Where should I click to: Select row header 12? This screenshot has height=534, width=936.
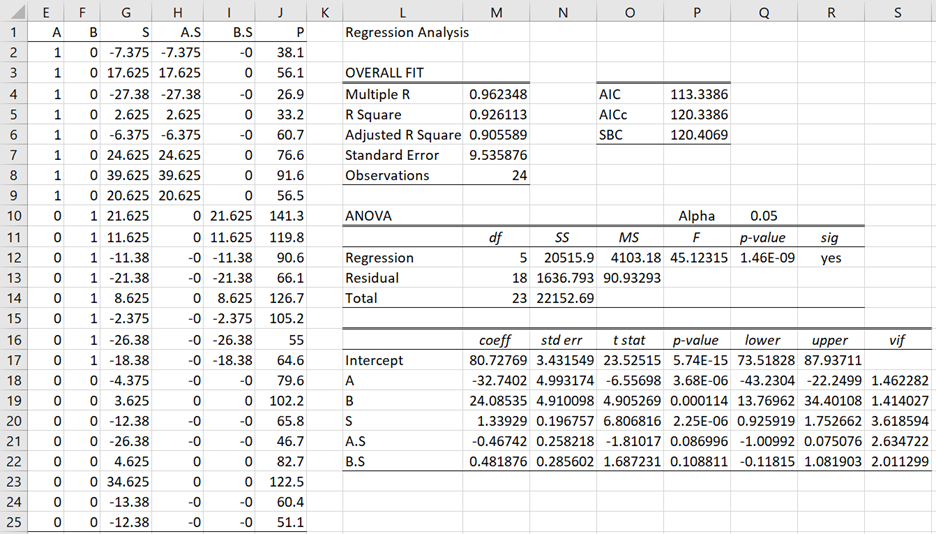(x=13, y=258)
